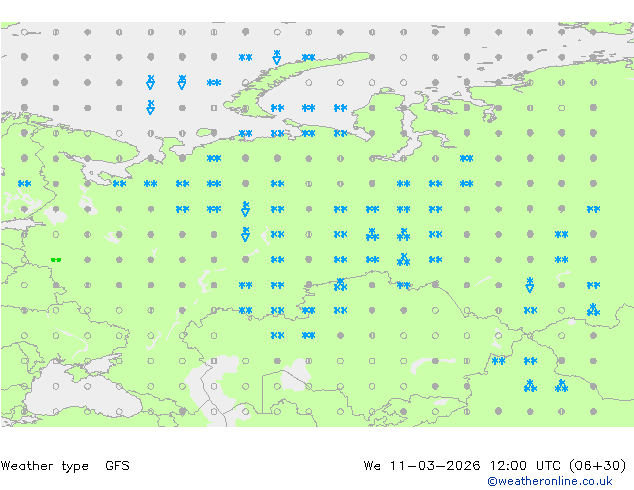634x490 pixels.
Task: Click the date text "11-03-2026"
Action: click(435, 466)
